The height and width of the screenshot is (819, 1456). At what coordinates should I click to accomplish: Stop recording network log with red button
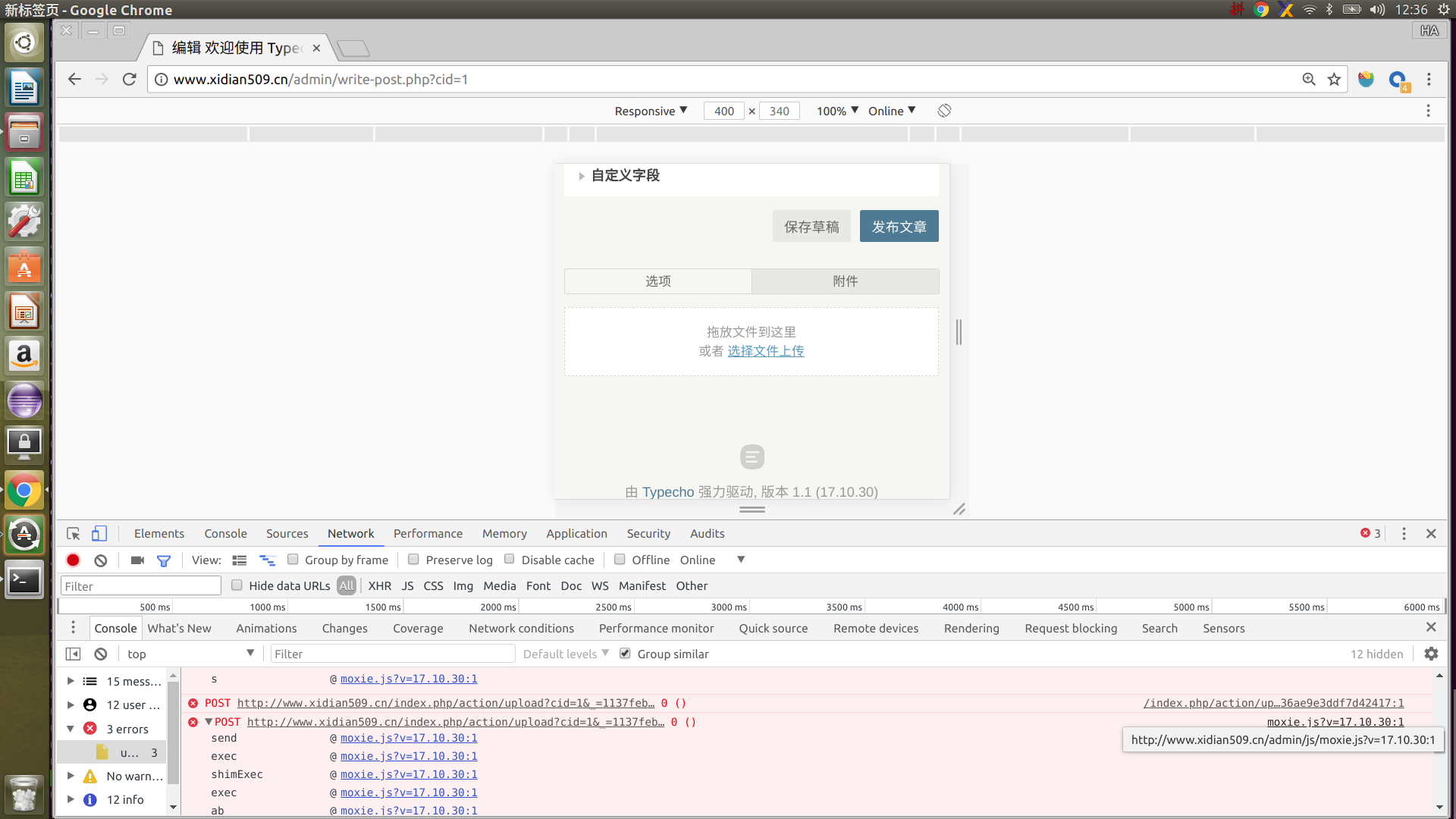[73, 560]
